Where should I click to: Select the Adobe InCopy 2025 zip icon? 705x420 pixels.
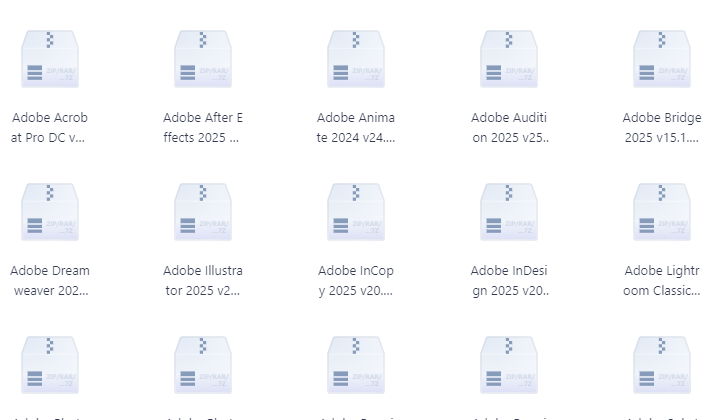point(356,213)
